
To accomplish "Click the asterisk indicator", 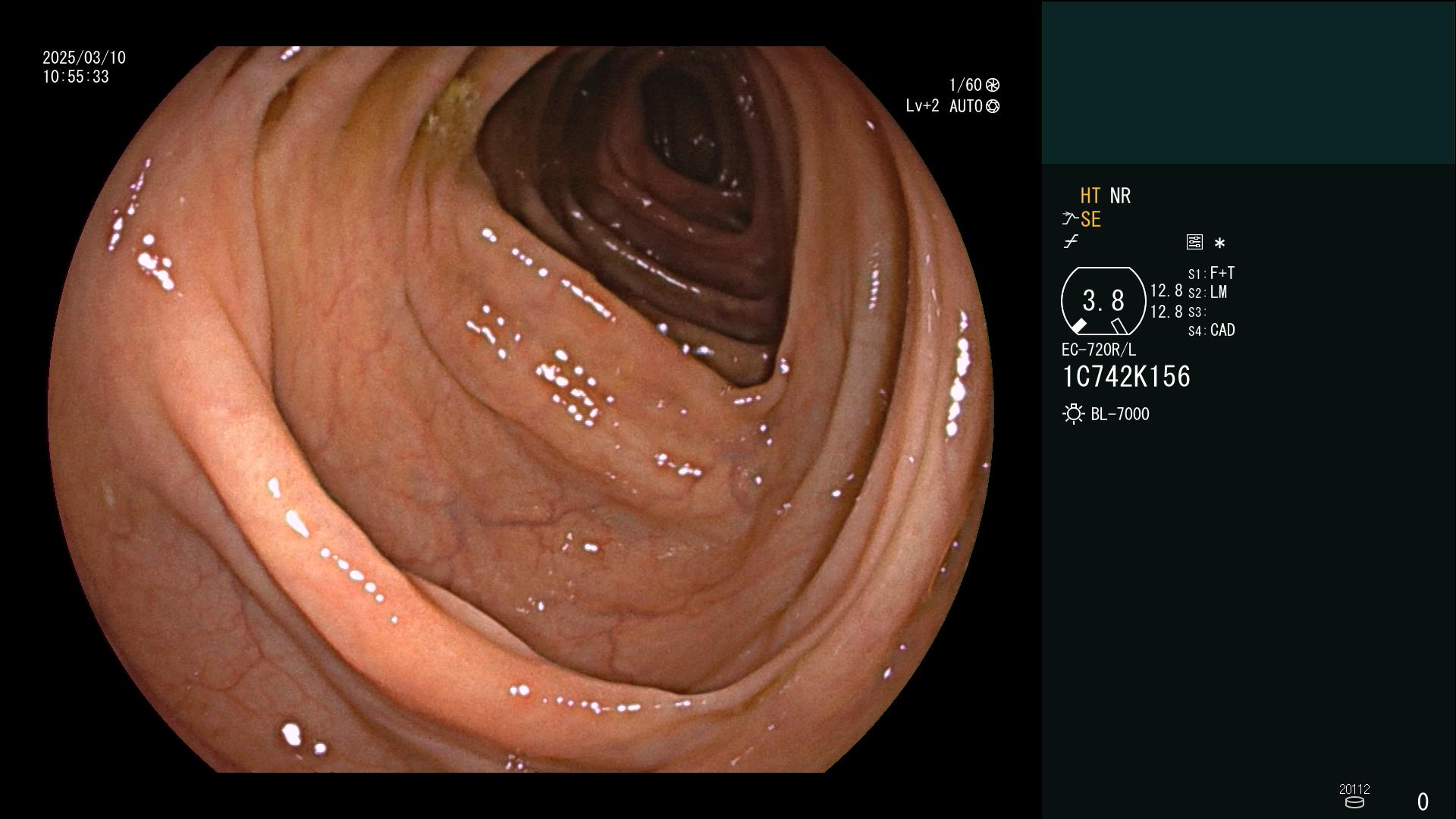I will tap(1219, 243).
